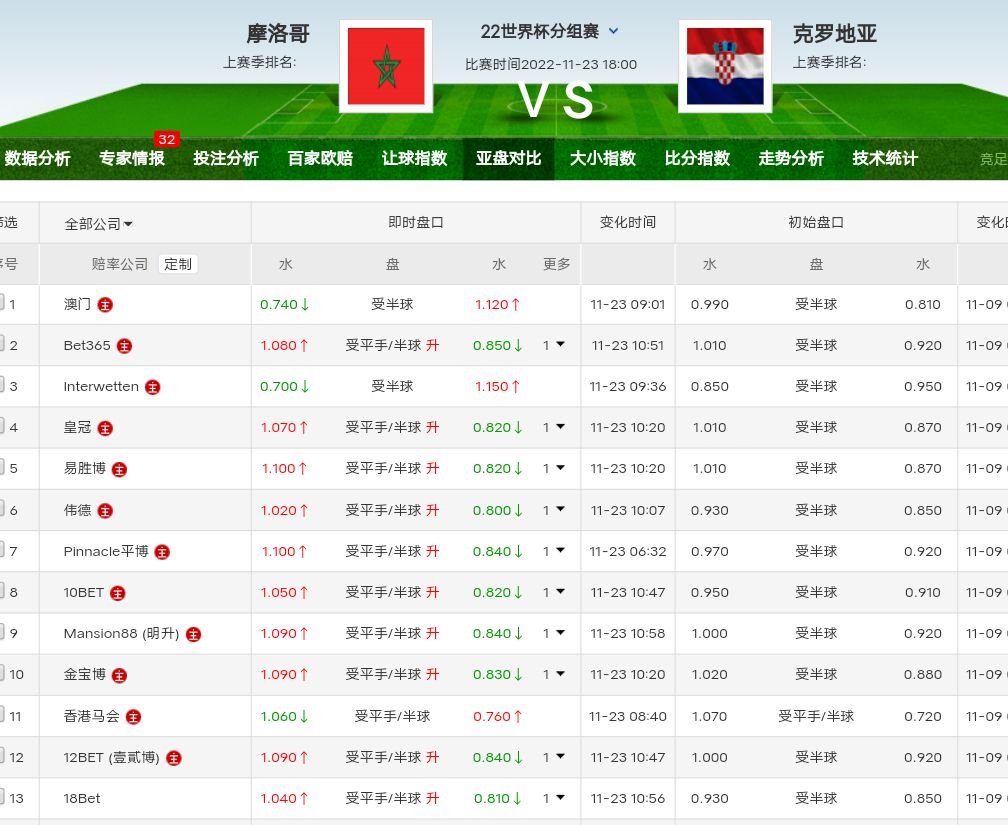Screen dimensions: 1008x825
Task: Click the 主 icon beside Interwetten
Action: 152,387
